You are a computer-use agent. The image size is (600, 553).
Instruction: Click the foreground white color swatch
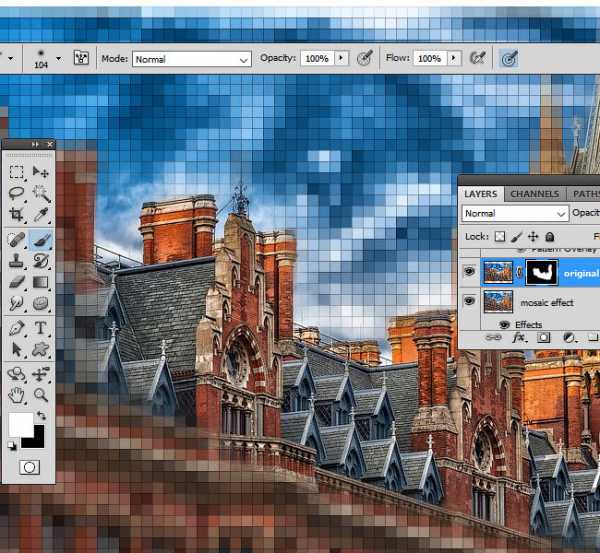click(20, 423)
